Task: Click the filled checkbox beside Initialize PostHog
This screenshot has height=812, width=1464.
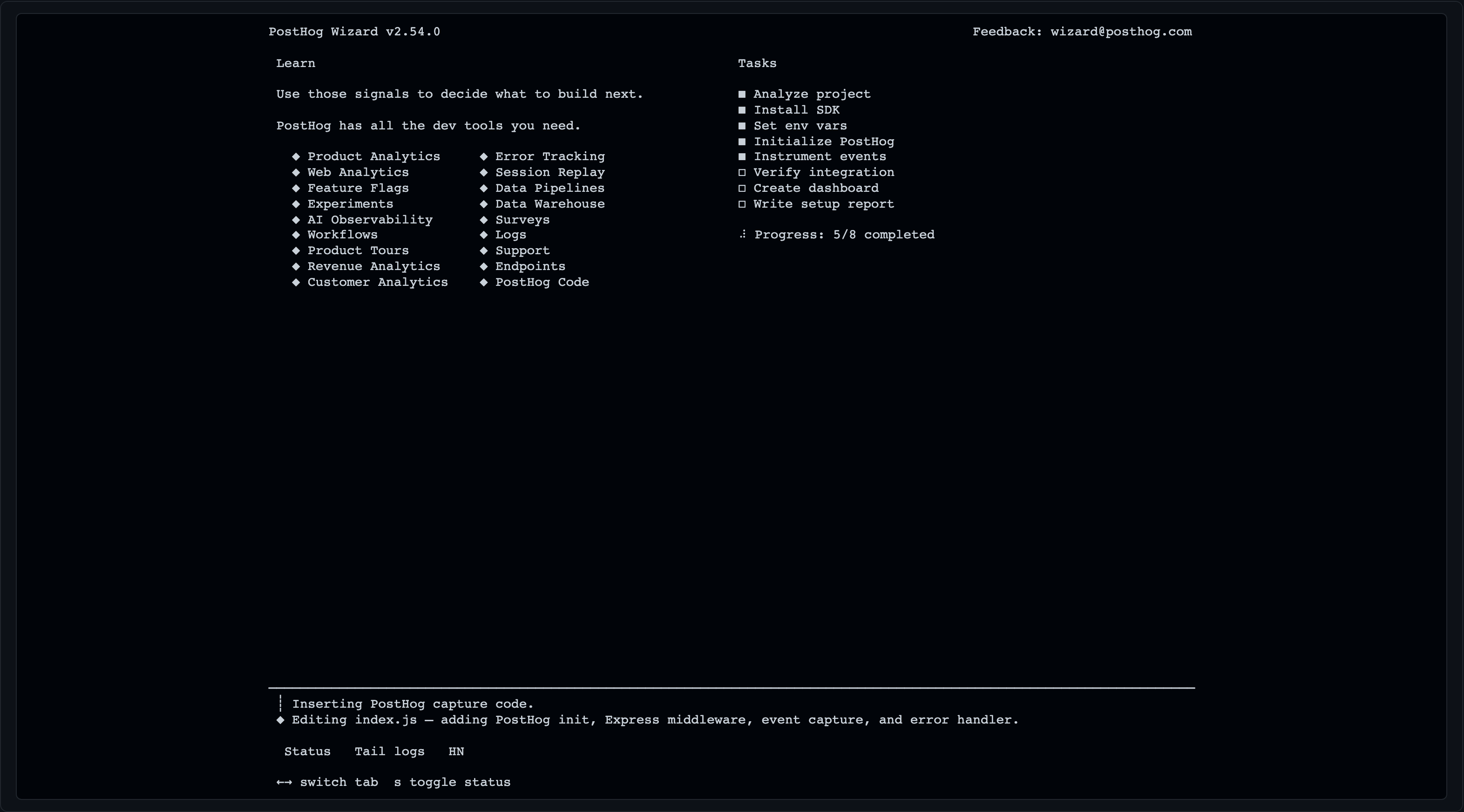Action: coord(742,142)
